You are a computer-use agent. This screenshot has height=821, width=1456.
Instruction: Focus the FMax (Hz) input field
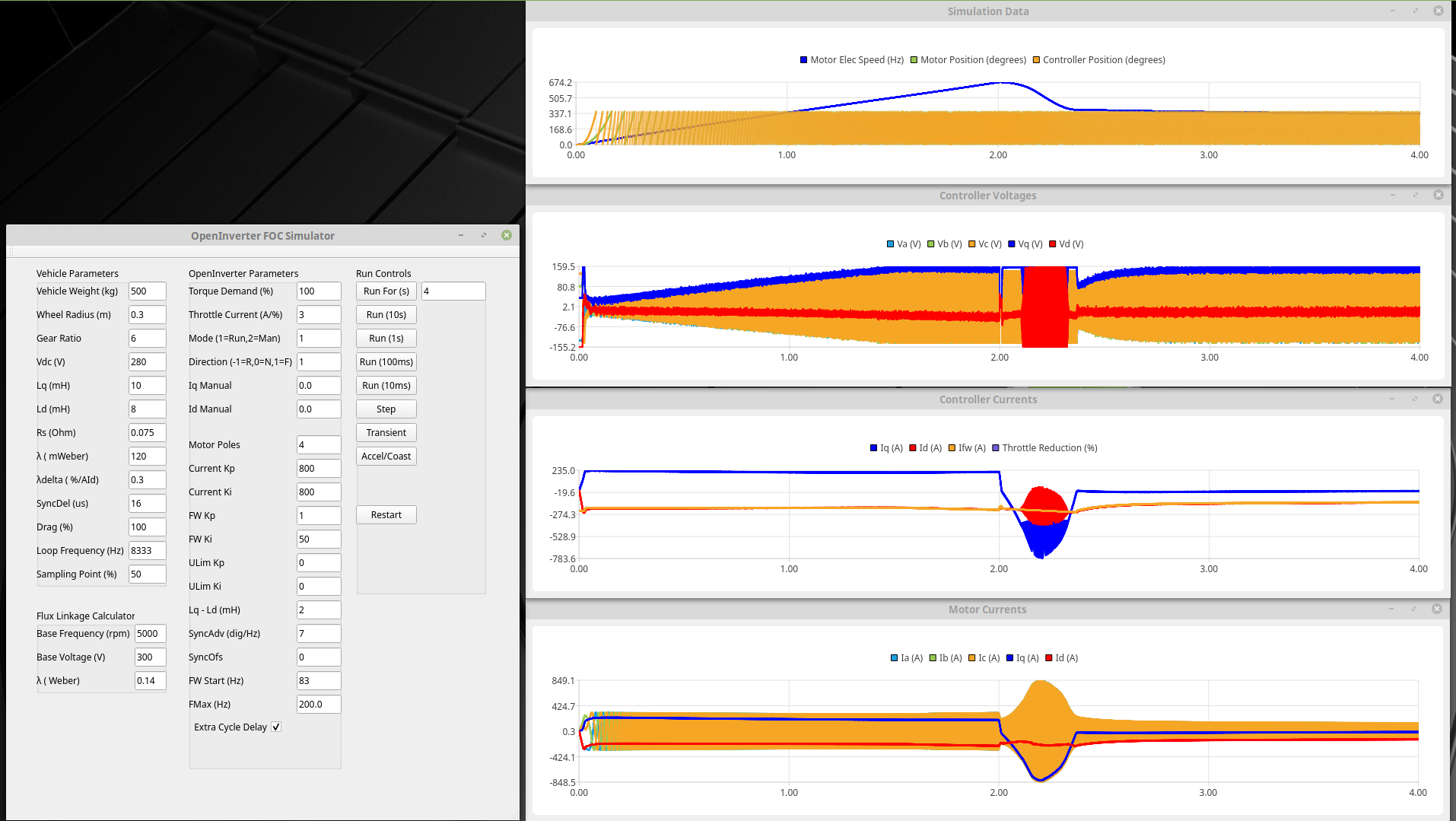pyautogui.click(x=318, y=705)
